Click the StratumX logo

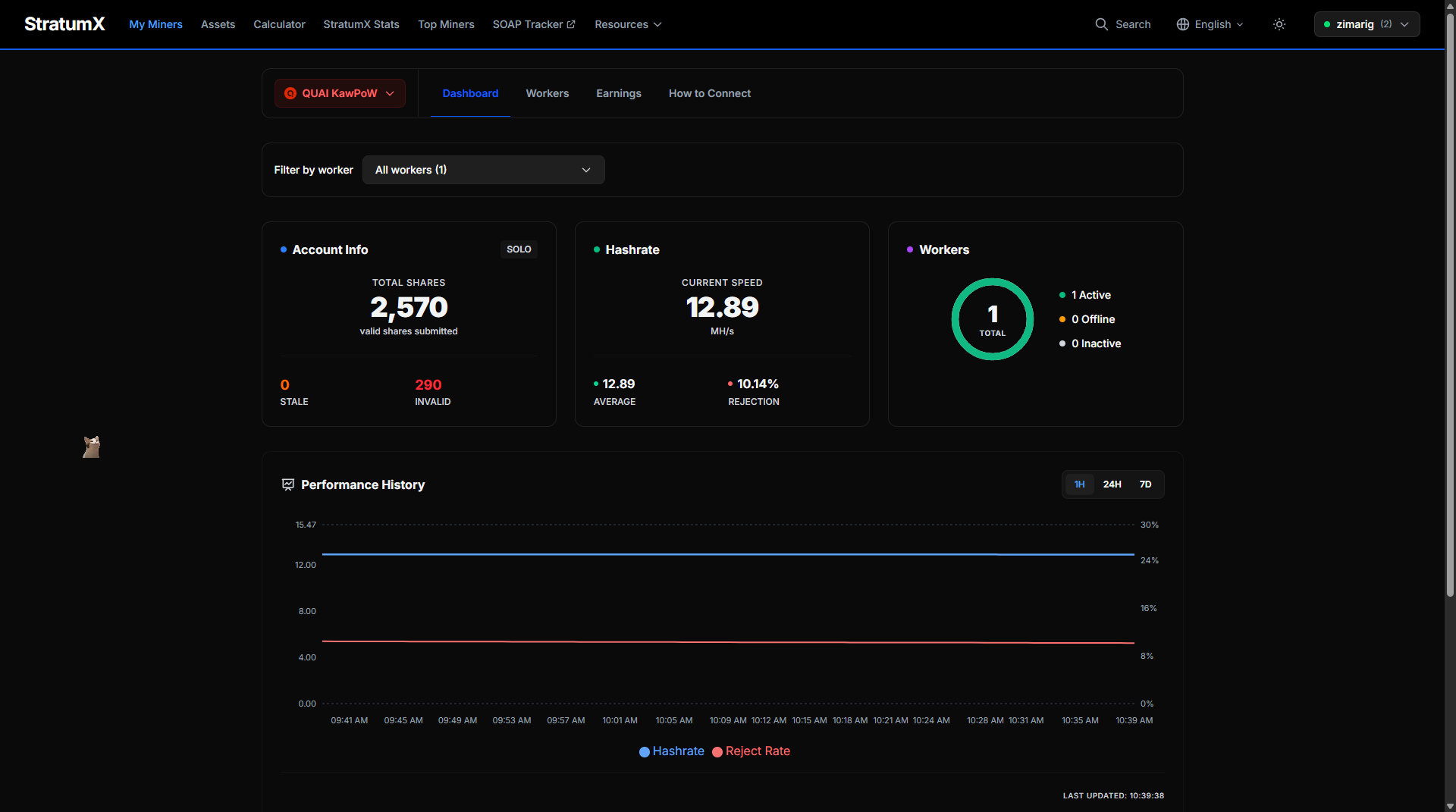point(64,24)
